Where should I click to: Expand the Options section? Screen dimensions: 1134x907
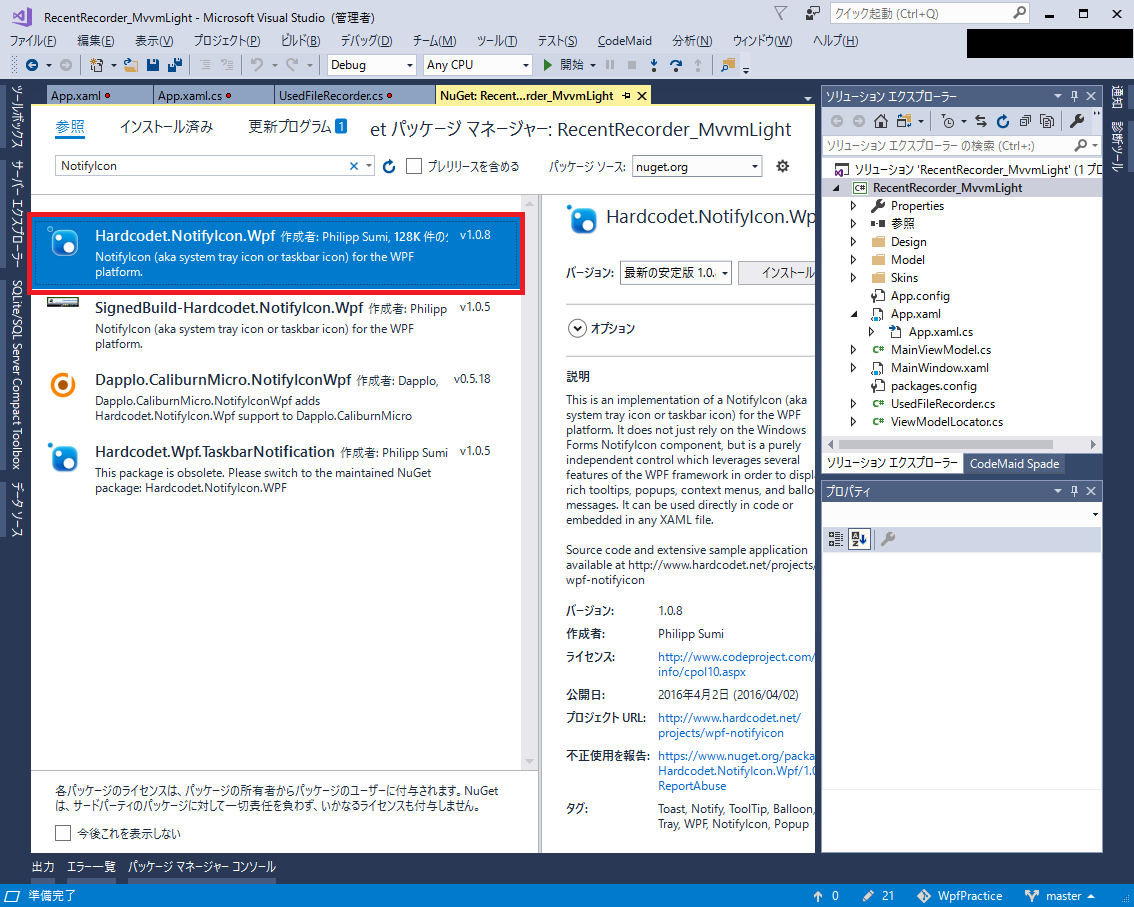click(577, 328)
